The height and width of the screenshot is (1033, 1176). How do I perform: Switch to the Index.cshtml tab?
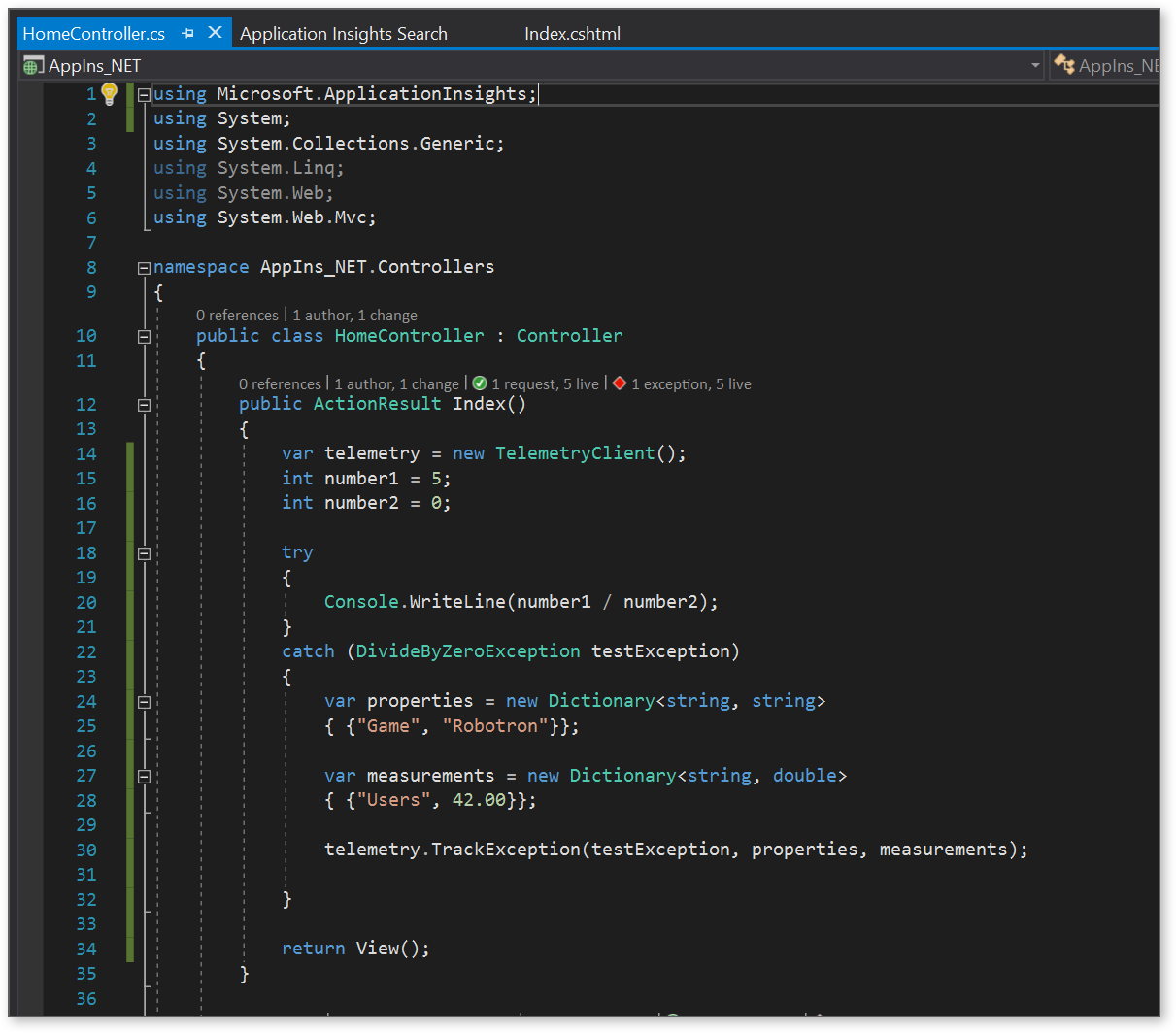click(572, 33)
